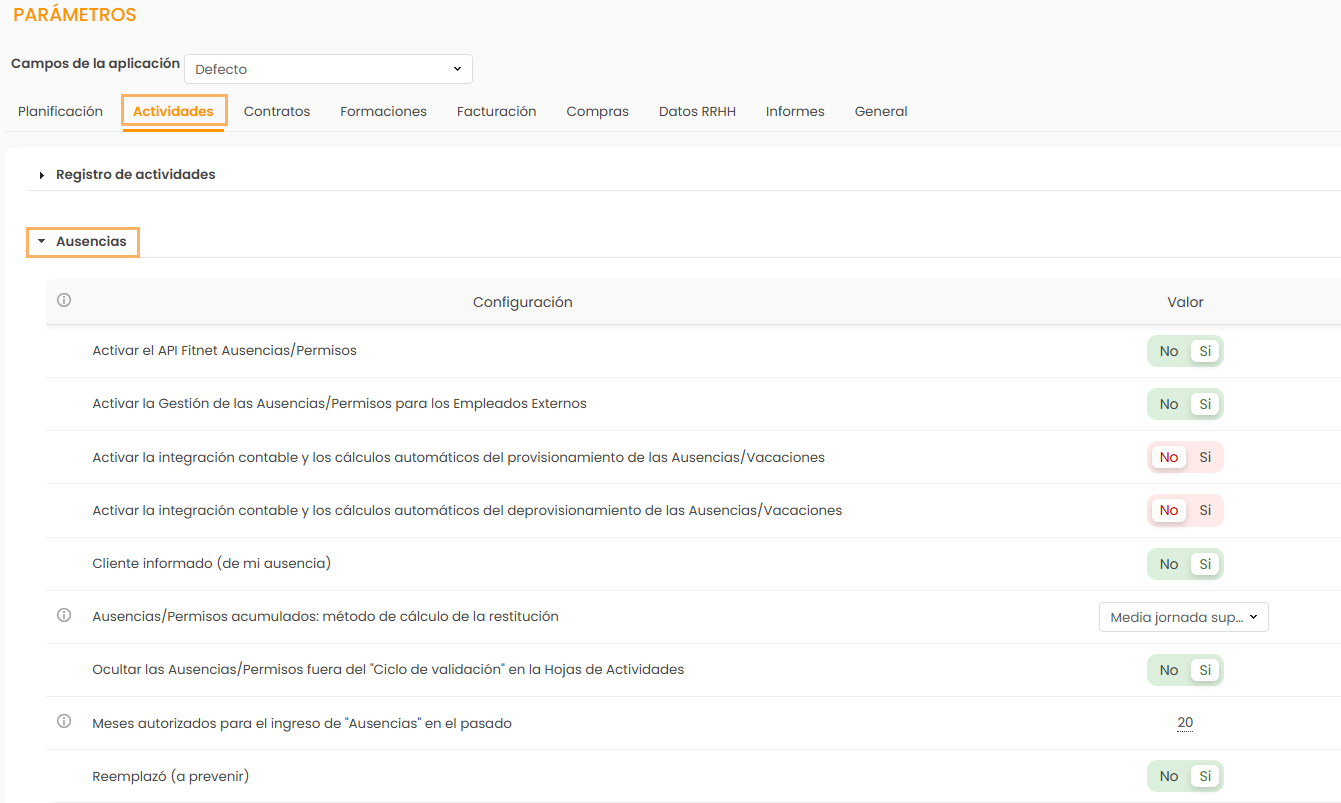The image size is (1341, 803).
Task: Enable integración contable del provisionamiento toggle
Action: pos(1204,457)
